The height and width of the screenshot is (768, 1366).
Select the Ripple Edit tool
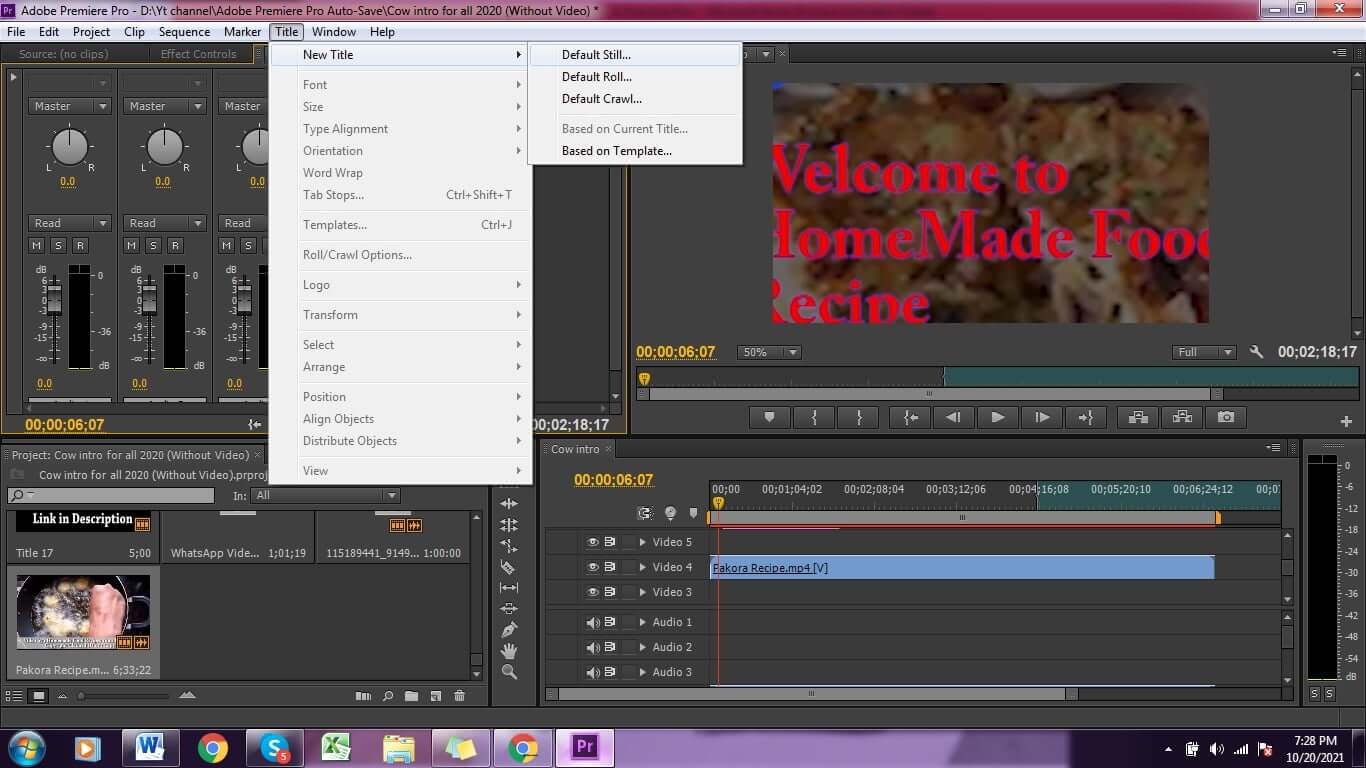click(x=509, y=504)
